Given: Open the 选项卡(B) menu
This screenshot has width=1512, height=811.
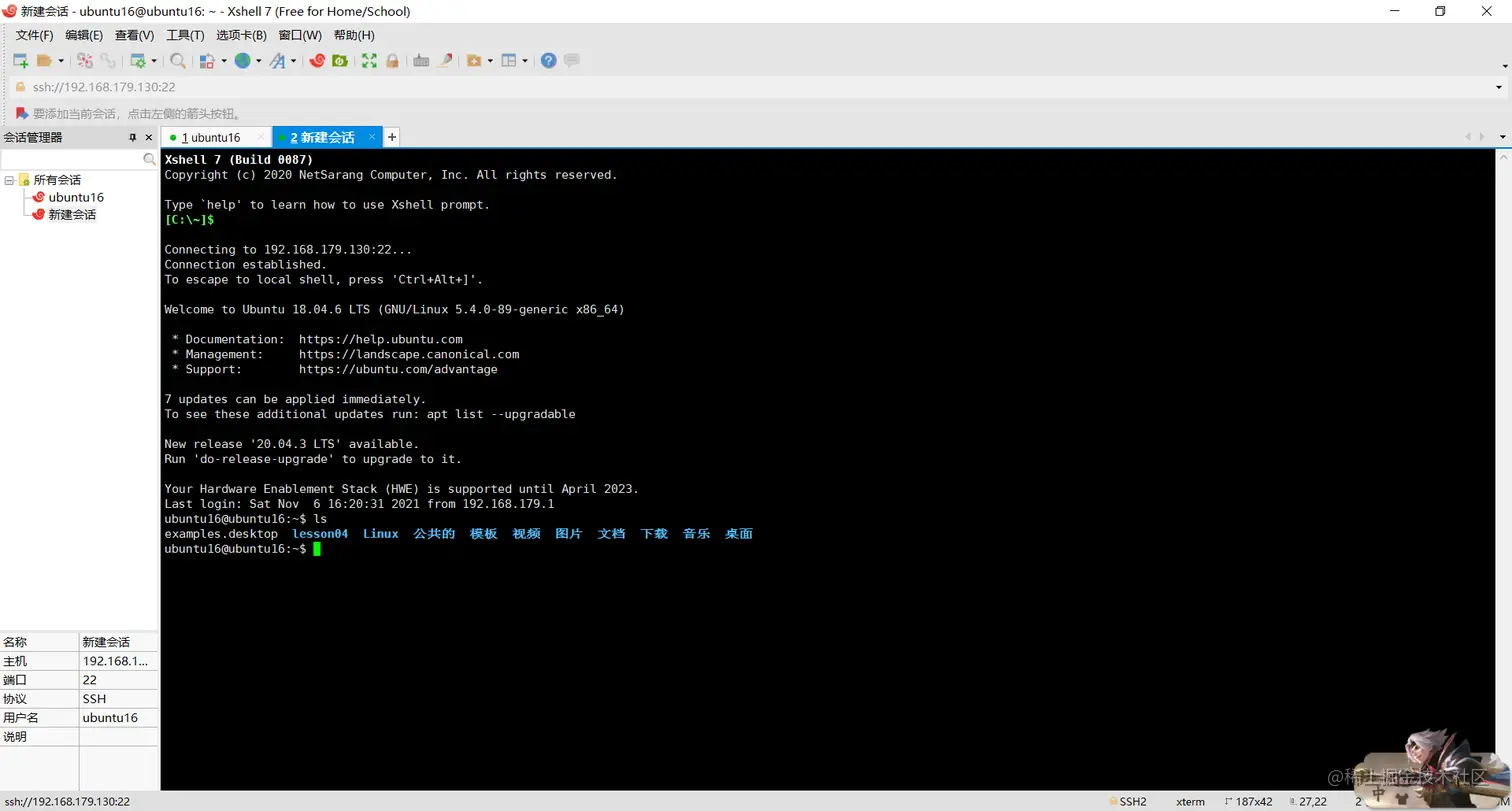Looking at the screenshot, I should click(x=241, y=35).
